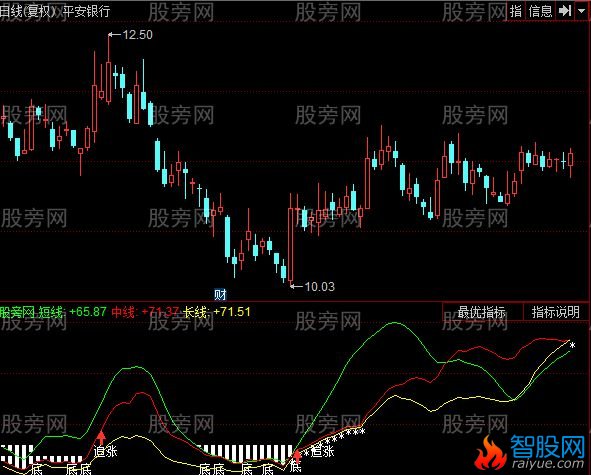This screenshot has width=591, height=475.
Task: Click the 日线(复权) period label
Action: (28, 11)
